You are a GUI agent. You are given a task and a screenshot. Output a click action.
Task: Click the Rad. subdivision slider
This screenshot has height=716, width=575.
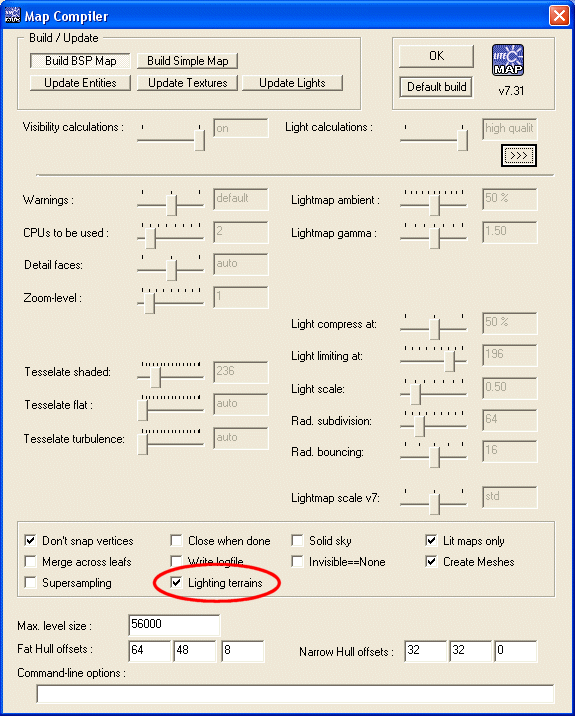[434, 424]
